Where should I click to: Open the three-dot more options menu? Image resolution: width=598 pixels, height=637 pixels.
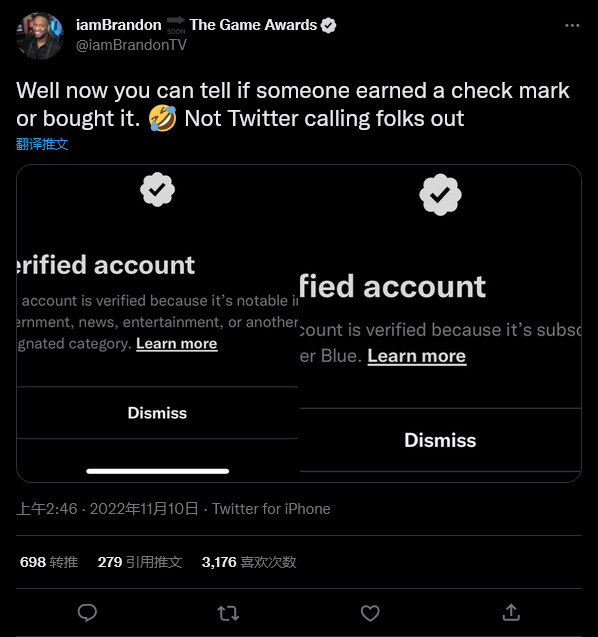[572, 26]
